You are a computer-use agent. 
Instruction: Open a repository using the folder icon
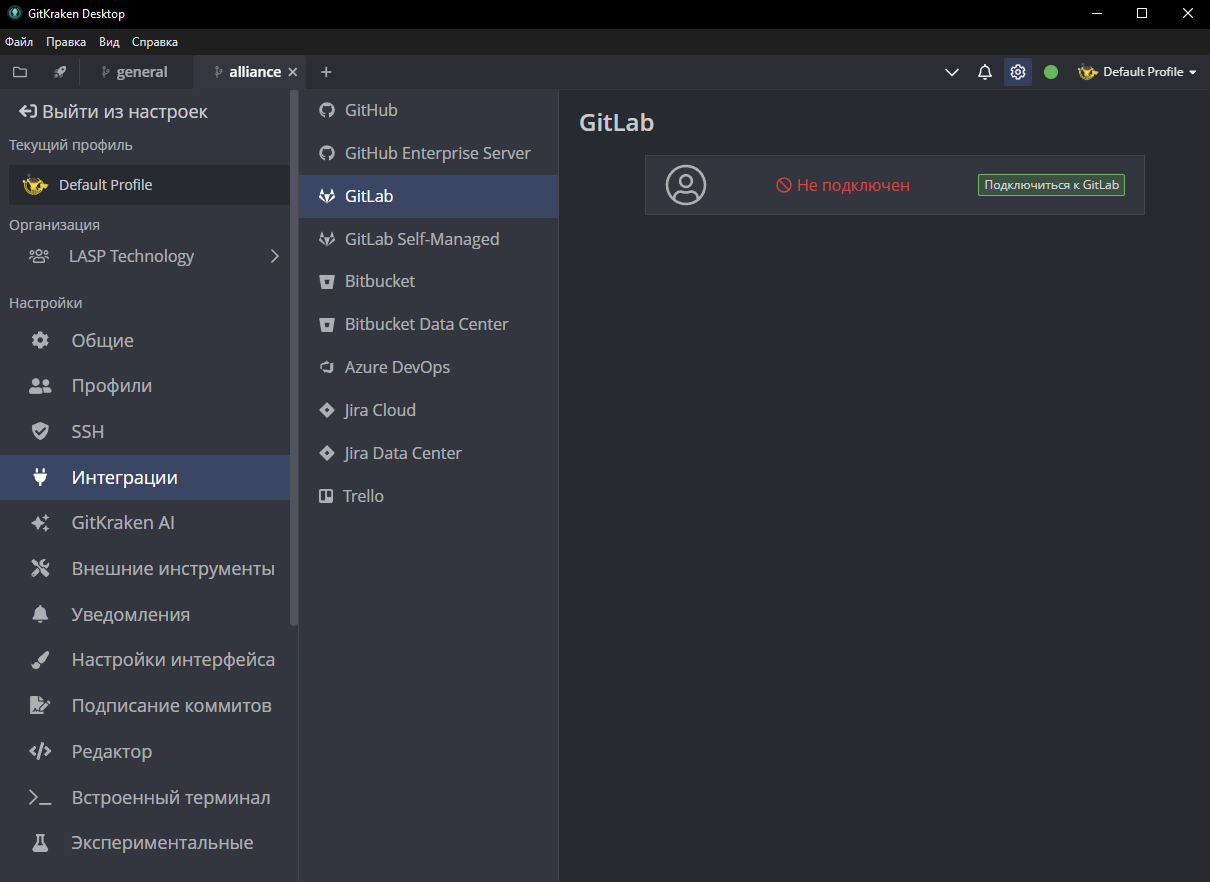coord(20,71)
